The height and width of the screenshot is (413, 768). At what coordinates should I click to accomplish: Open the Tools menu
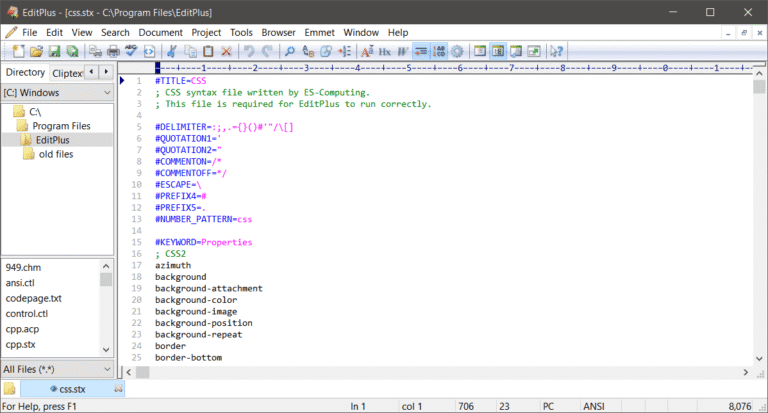pyautogui.click(x=241, y=33)
